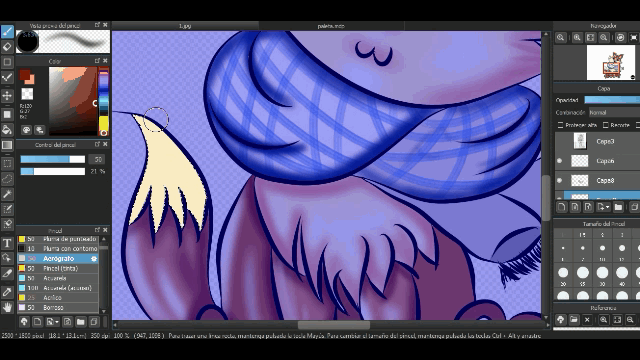Select the Lasso tool
Image resolution: width=640 pixels, height=360 pixels.
7,179
